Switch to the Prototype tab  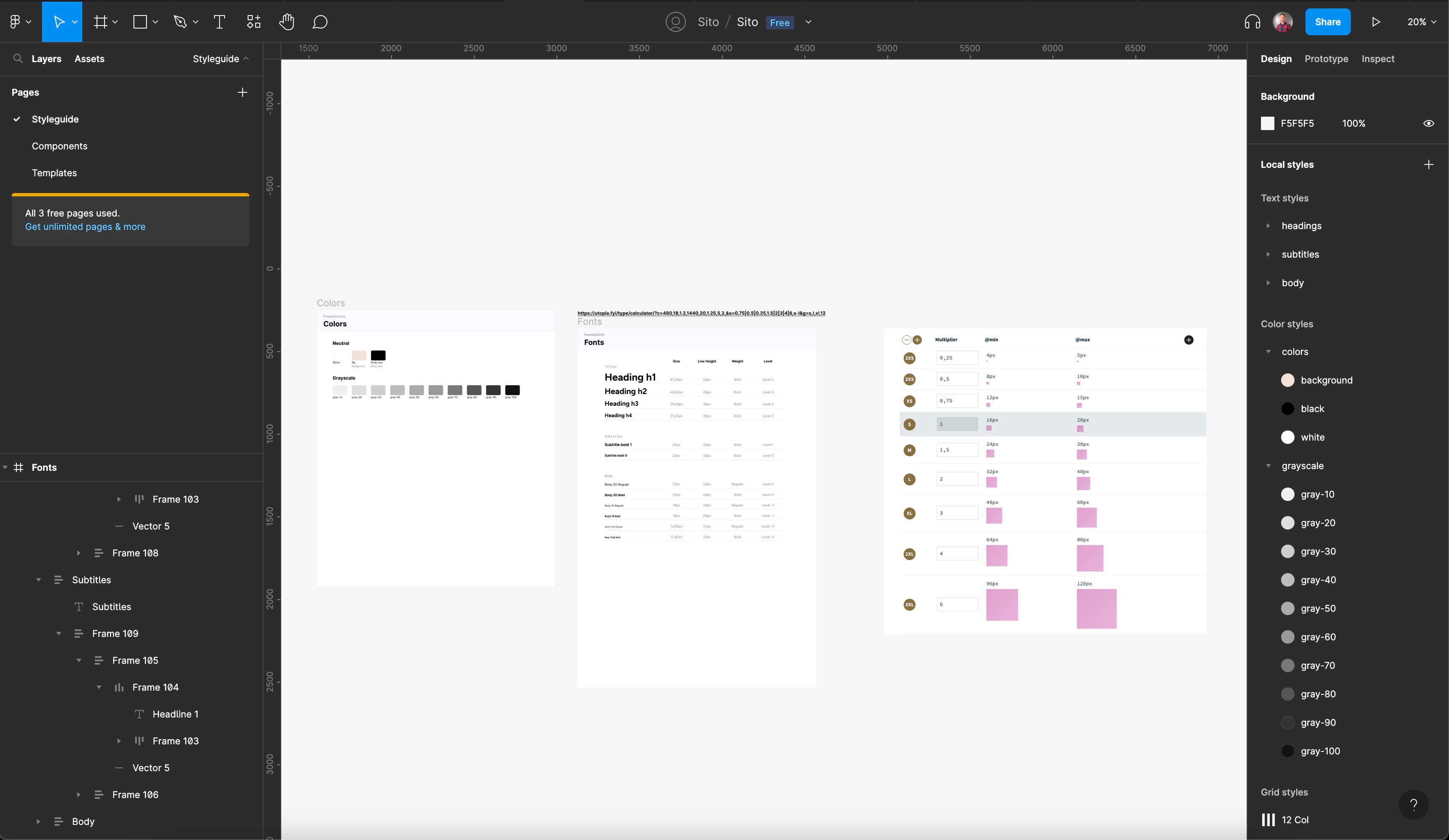[x=1326, y=58]
